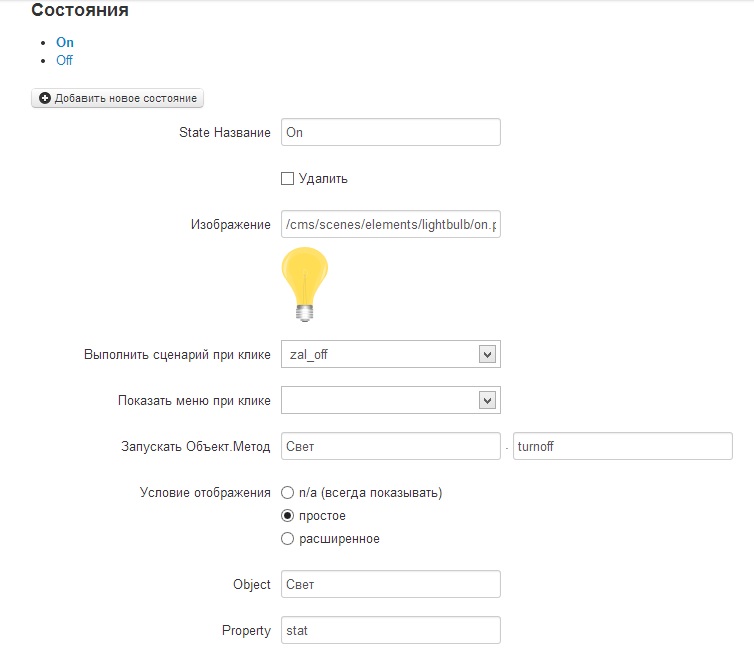Click the yellow lightbulb image preview
The height and width of the screenshot is (654, 754).
305,284
